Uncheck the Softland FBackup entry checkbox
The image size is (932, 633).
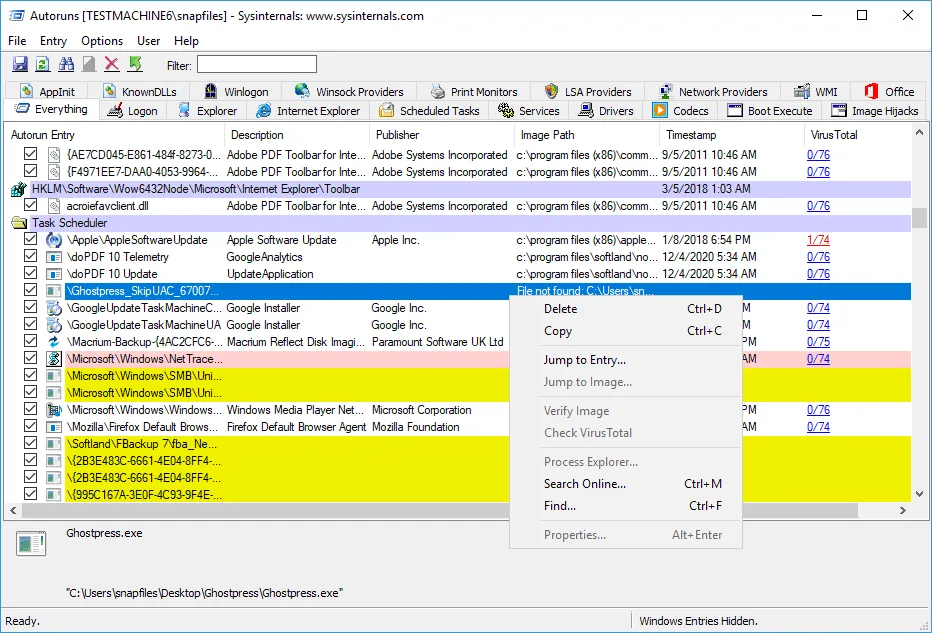(x=30, y=443)
